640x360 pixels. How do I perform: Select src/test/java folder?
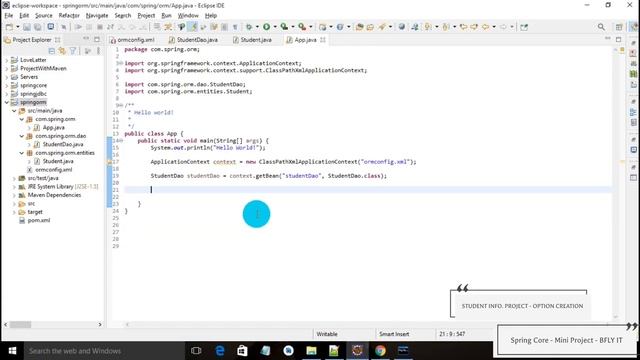(43, 178)
